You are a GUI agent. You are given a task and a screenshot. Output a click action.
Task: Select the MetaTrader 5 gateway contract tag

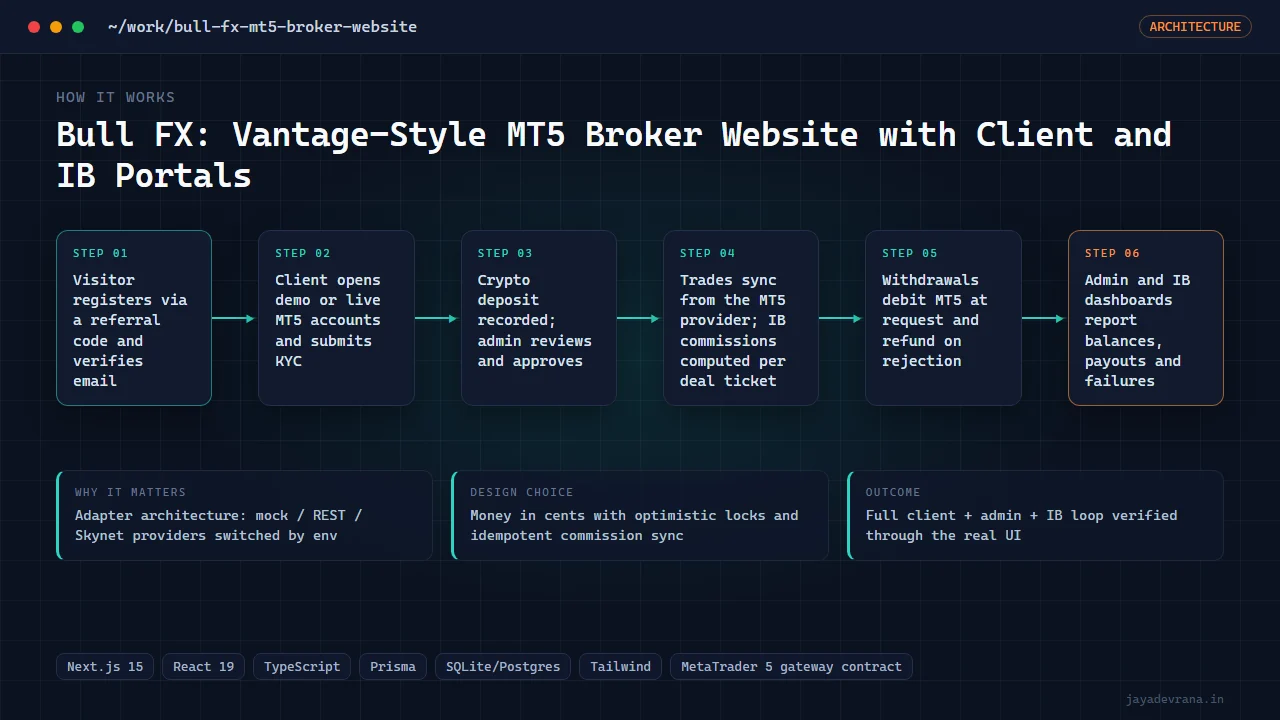click(791, 667)
